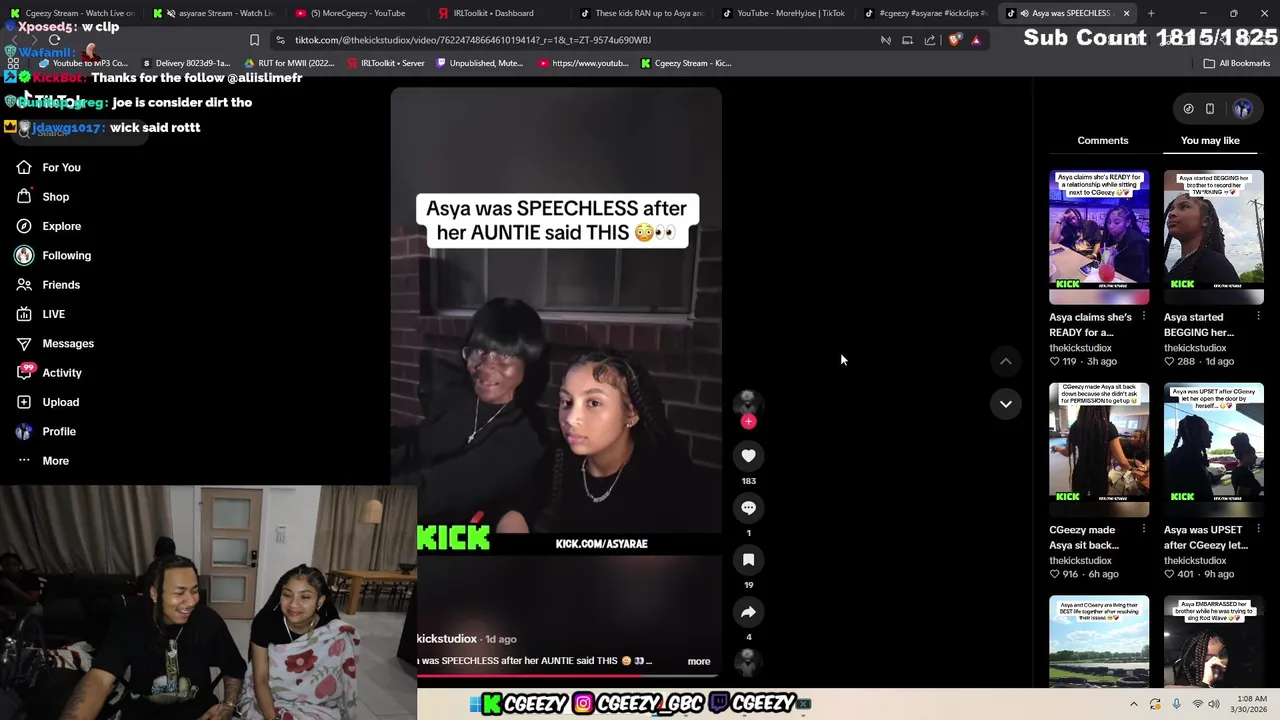Open Following feed in sidebar

[x=53, y=255]
